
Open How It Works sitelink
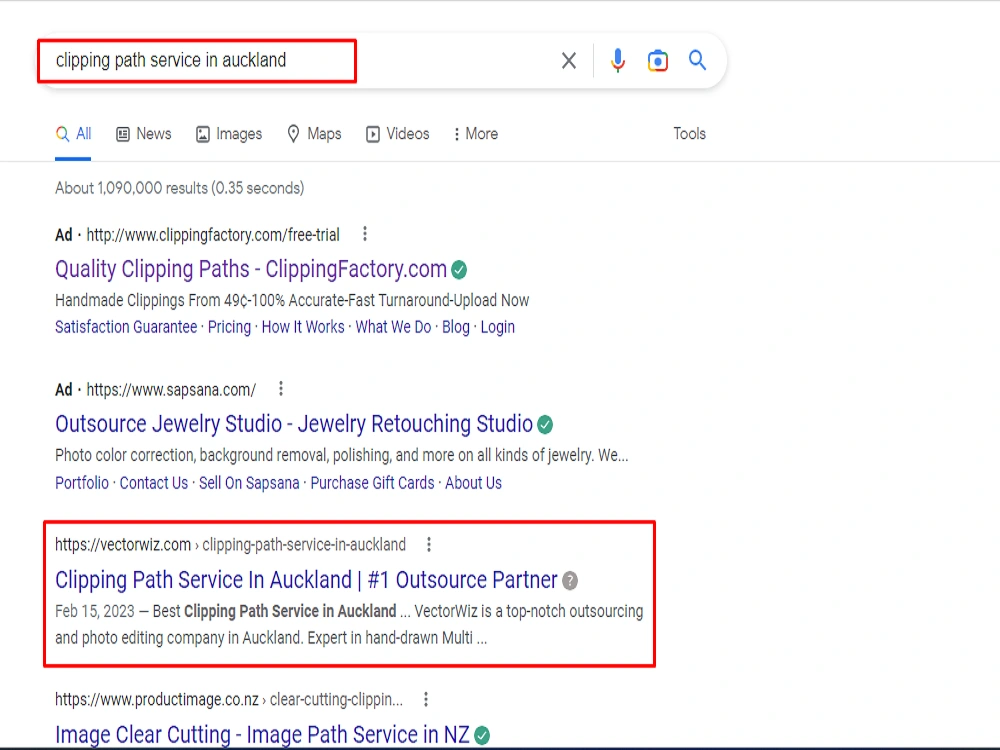tap(303, 327)
